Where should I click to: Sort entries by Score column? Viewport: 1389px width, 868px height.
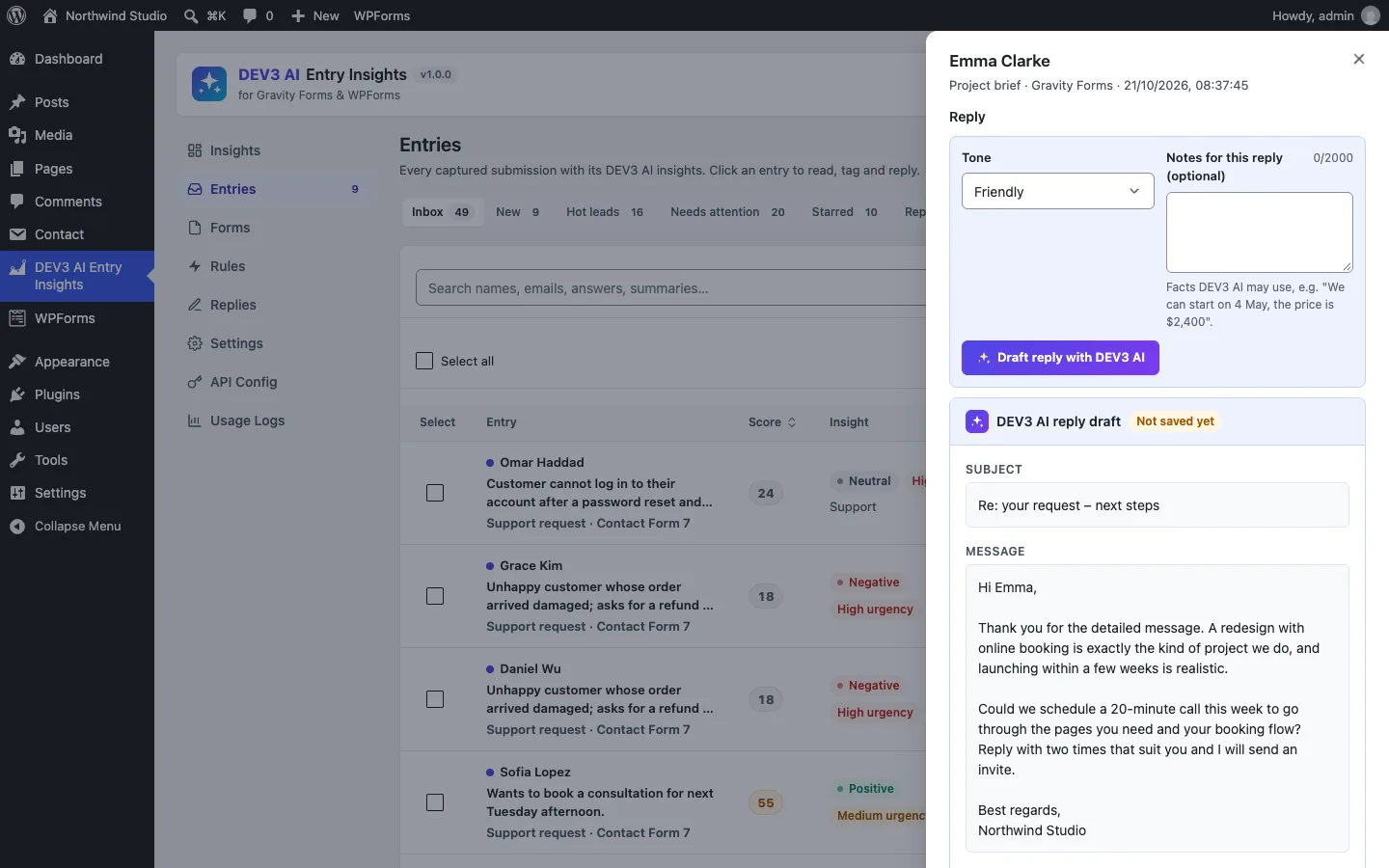(773, 422)
